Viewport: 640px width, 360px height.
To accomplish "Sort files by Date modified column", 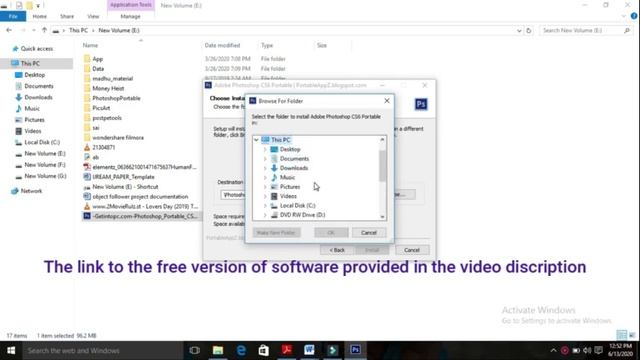I will pyautogui.click(x=222, y=45).
